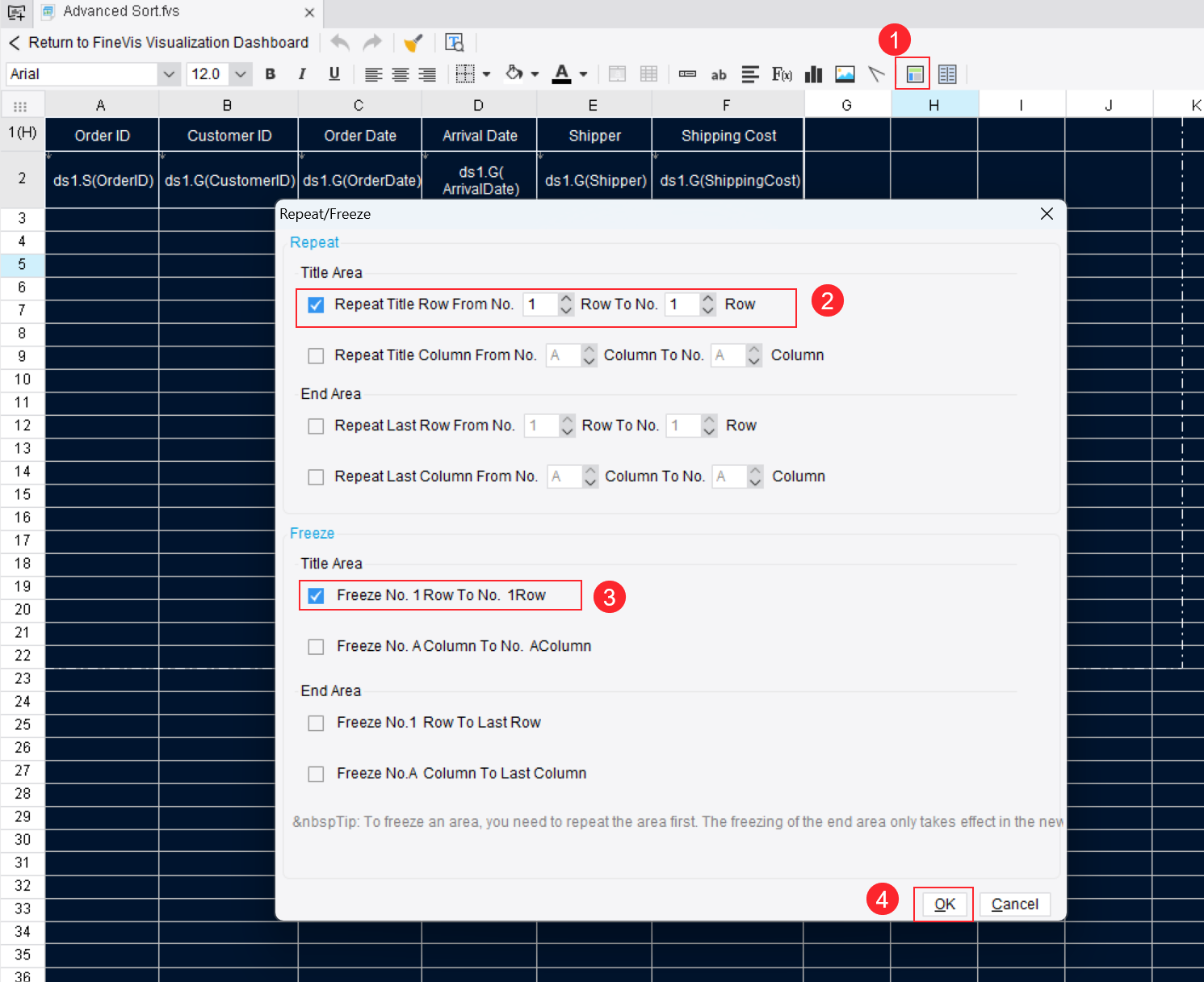The width and height of the screenshot is (1204, 982).
Task: Insert a chart using the bar chart icon
Action: click(813, 74)
